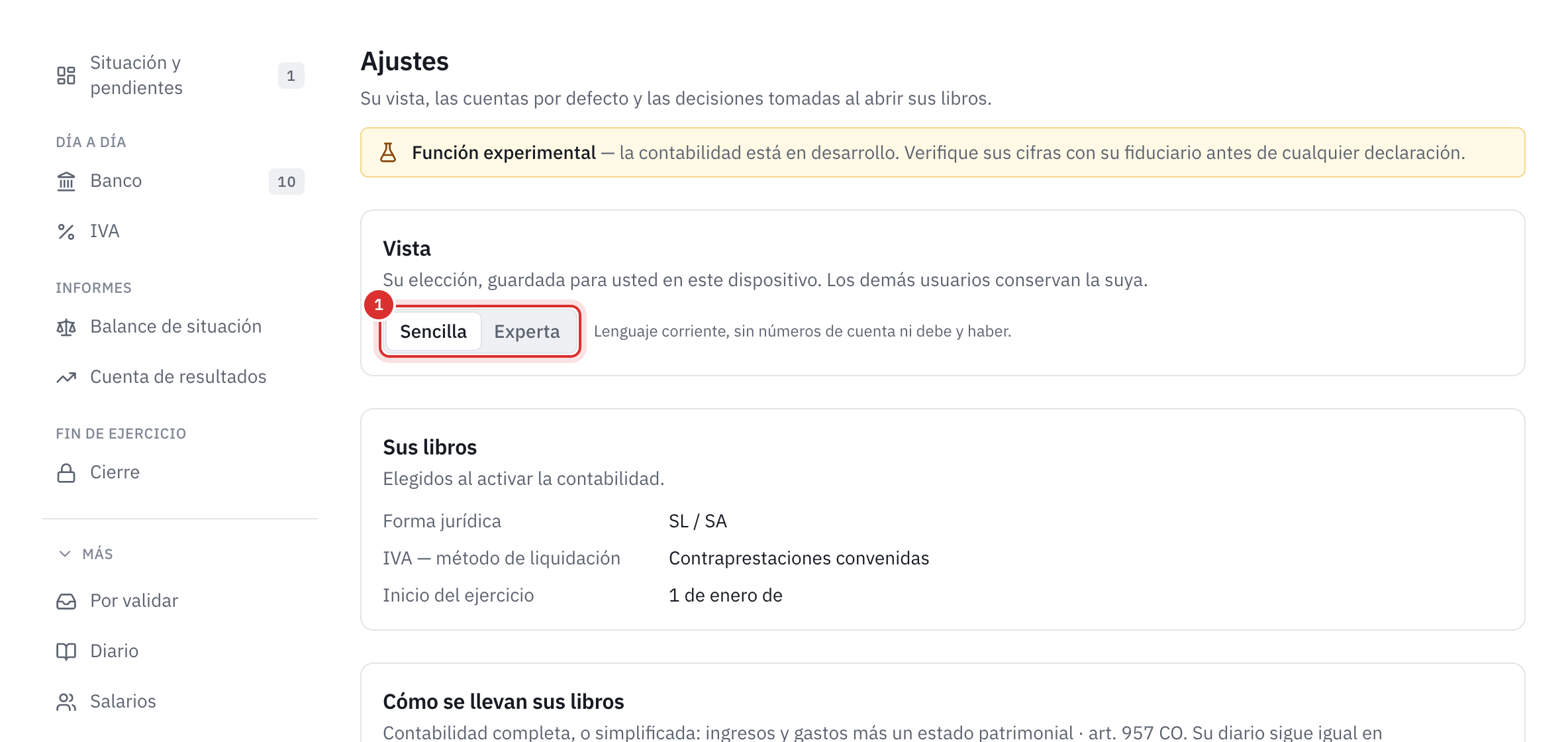Click the Ajustes page heading
The width and height of the screenshot is (1568, 742).
[405, 62]
